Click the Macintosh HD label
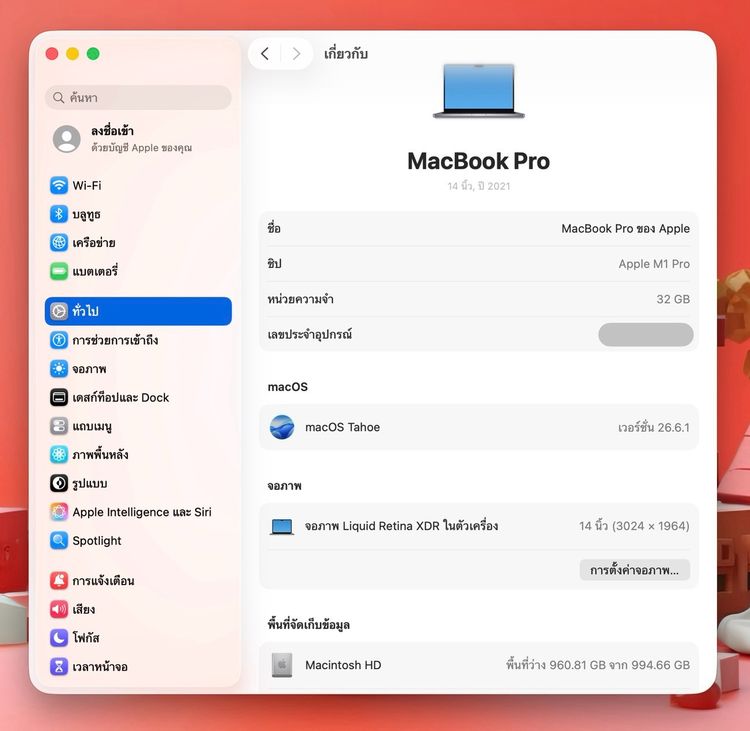This screenshot has height=731, width=750. point(343,665)
